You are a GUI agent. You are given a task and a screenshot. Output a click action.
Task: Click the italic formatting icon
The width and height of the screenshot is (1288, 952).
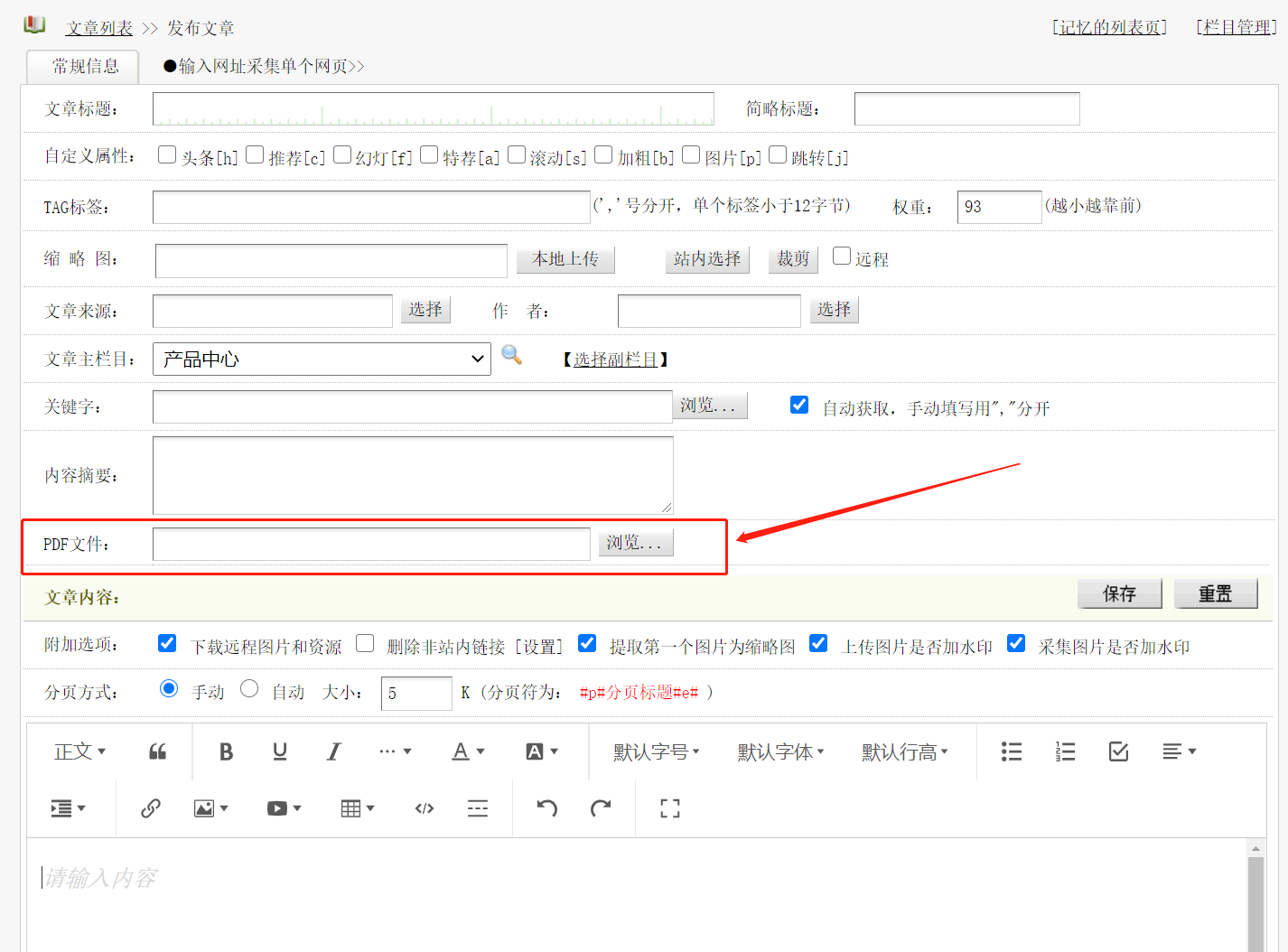334,751
